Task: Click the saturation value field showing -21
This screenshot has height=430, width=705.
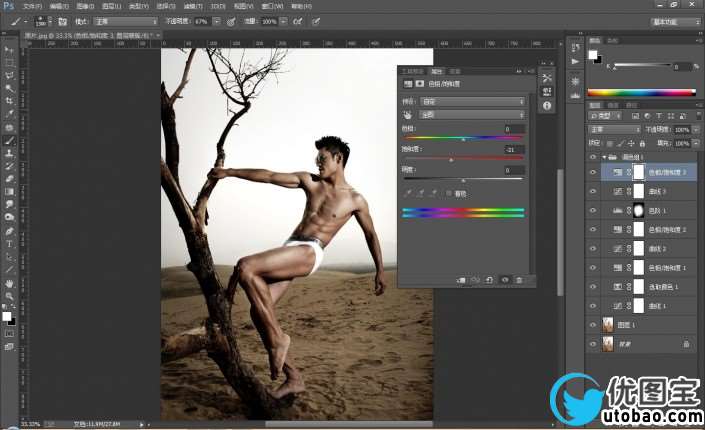Action: point(513,150)
